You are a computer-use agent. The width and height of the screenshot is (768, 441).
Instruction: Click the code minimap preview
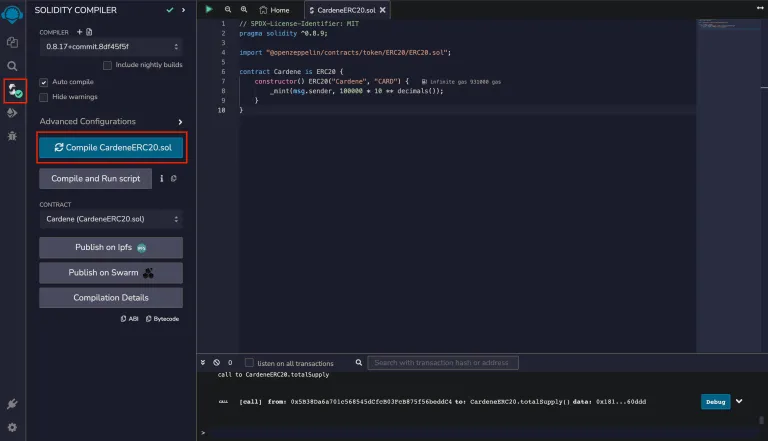(x=728, y=24)
